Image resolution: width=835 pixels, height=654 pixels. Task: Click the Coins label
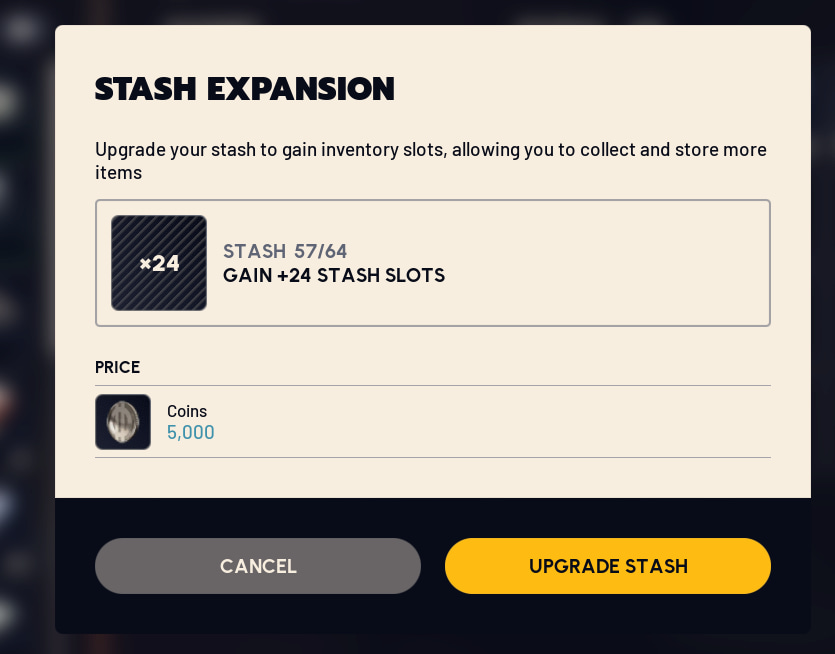click(186, 411)
